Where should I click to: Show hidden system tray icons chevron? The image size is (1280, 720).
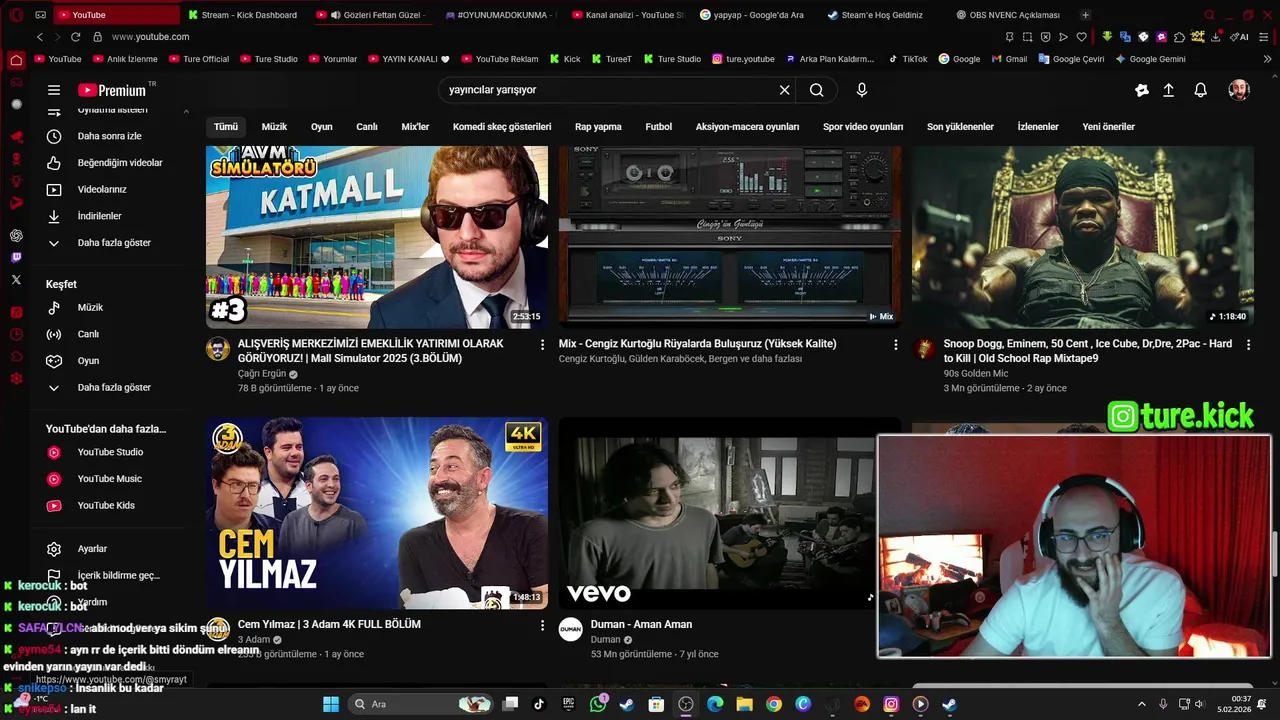point(1142,704)
